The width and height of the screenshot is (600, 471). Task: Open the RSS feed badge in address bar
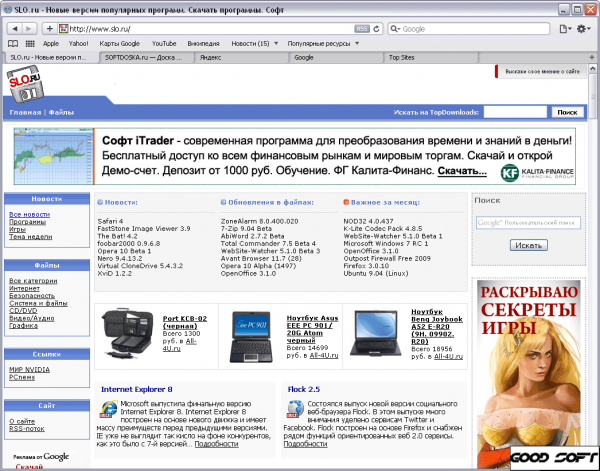[x=362, y=29]
